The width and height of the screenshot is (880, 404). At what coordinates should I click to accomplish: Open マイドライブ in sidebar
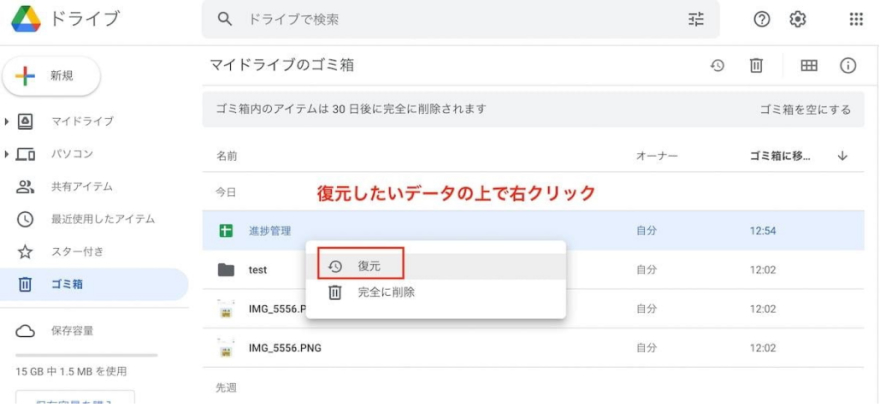[x=82, y=121]
